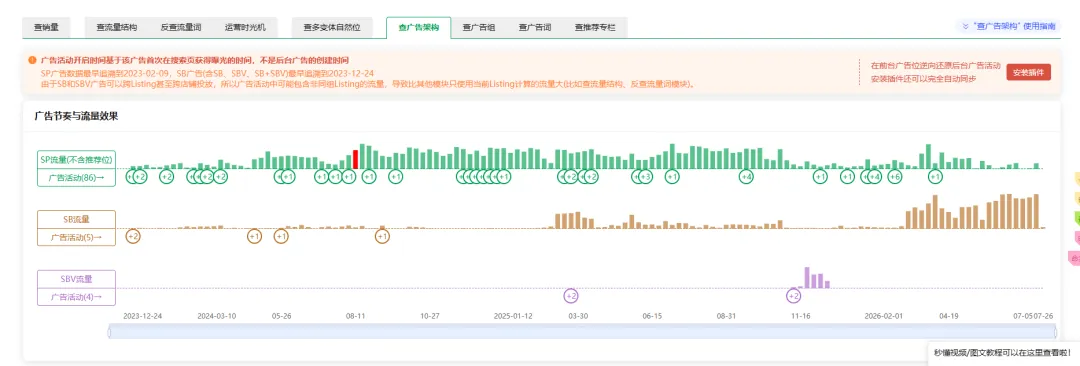Select the SBV流量 label box

click(x=76, y=279)
